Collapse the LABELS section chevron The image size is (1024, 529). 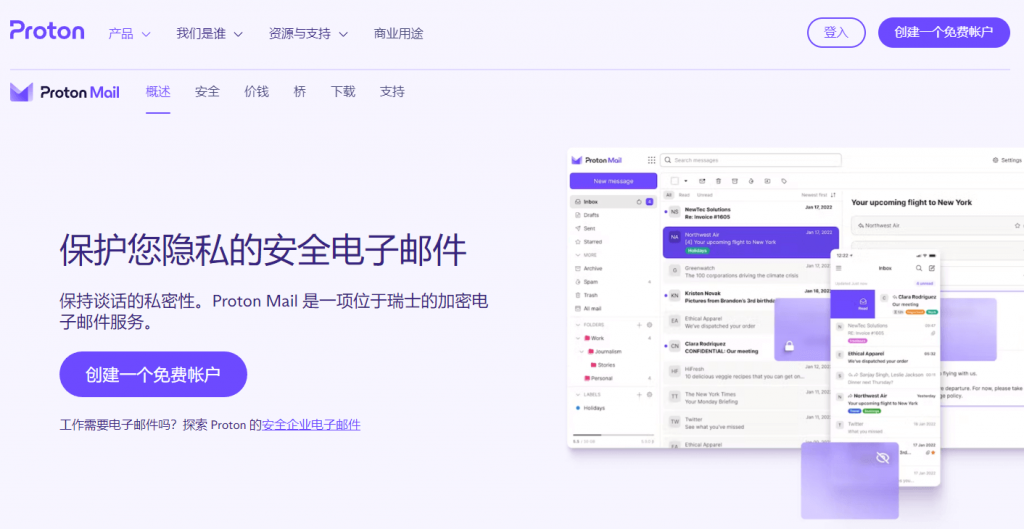[x=578, y=394]
